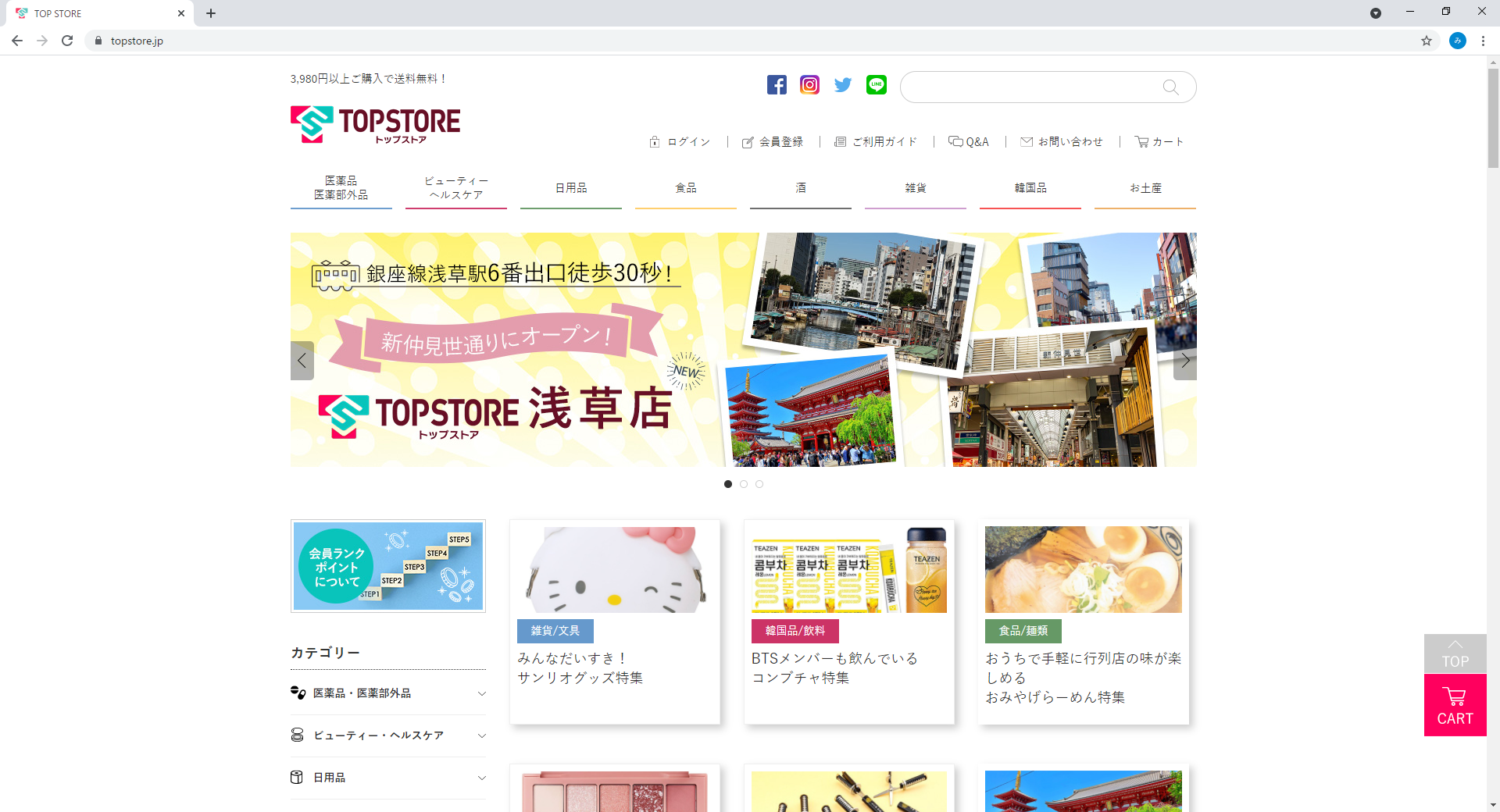Select the third carousel dot indicator

[759, 484]
